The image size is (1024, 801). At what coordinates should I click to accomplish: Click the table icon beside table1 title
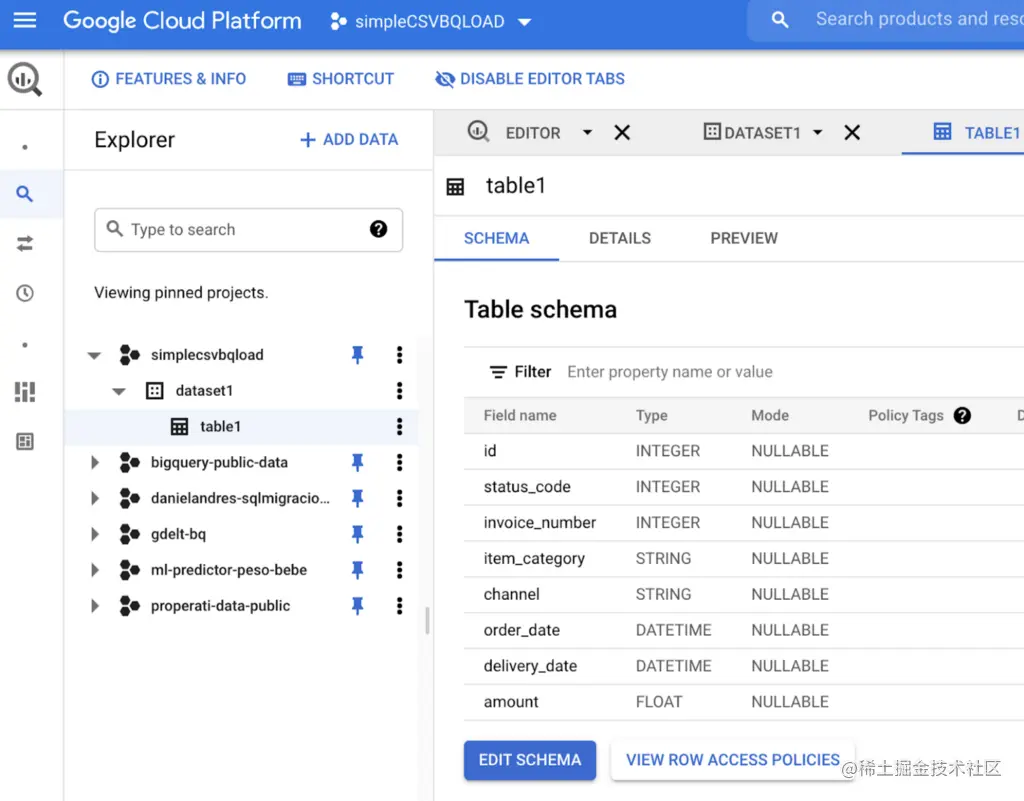click(x=455, y=187)
